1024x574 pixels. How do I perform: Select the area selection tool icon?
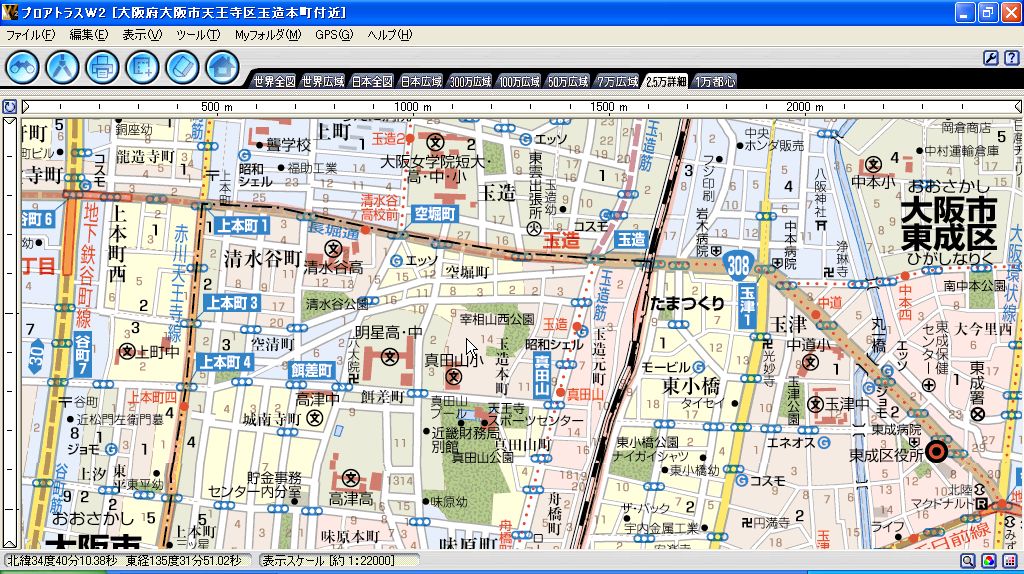143,67
